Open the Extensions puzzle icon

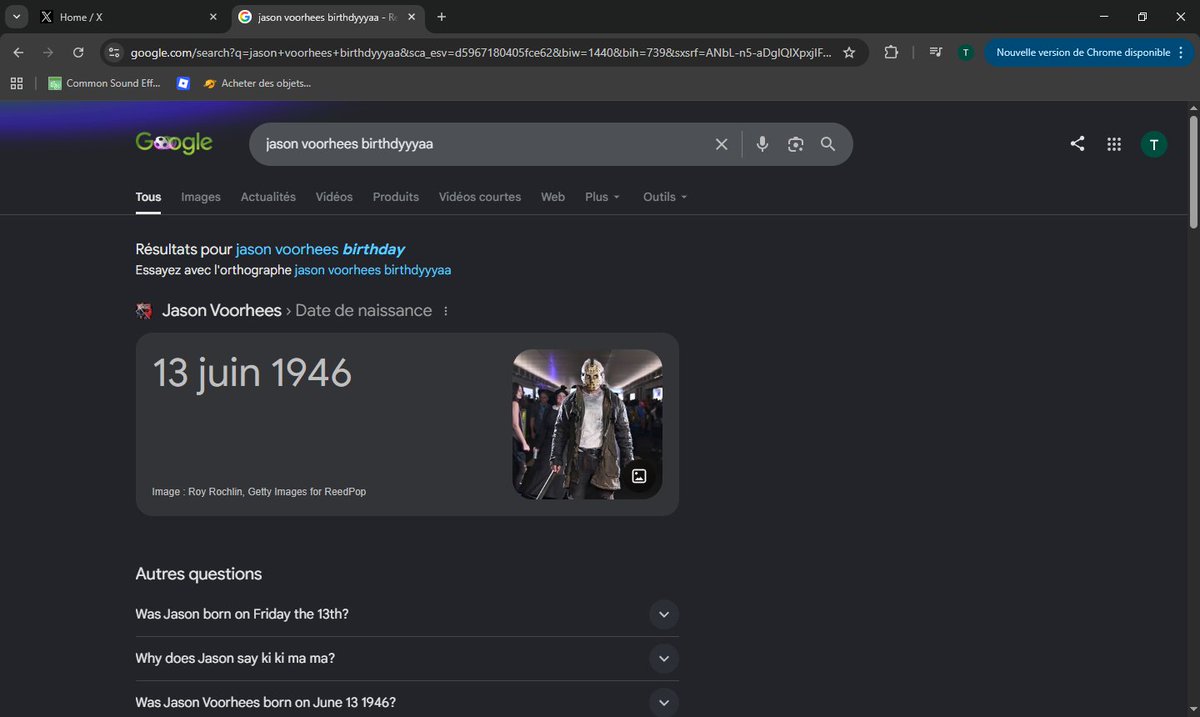pos(891,52)
